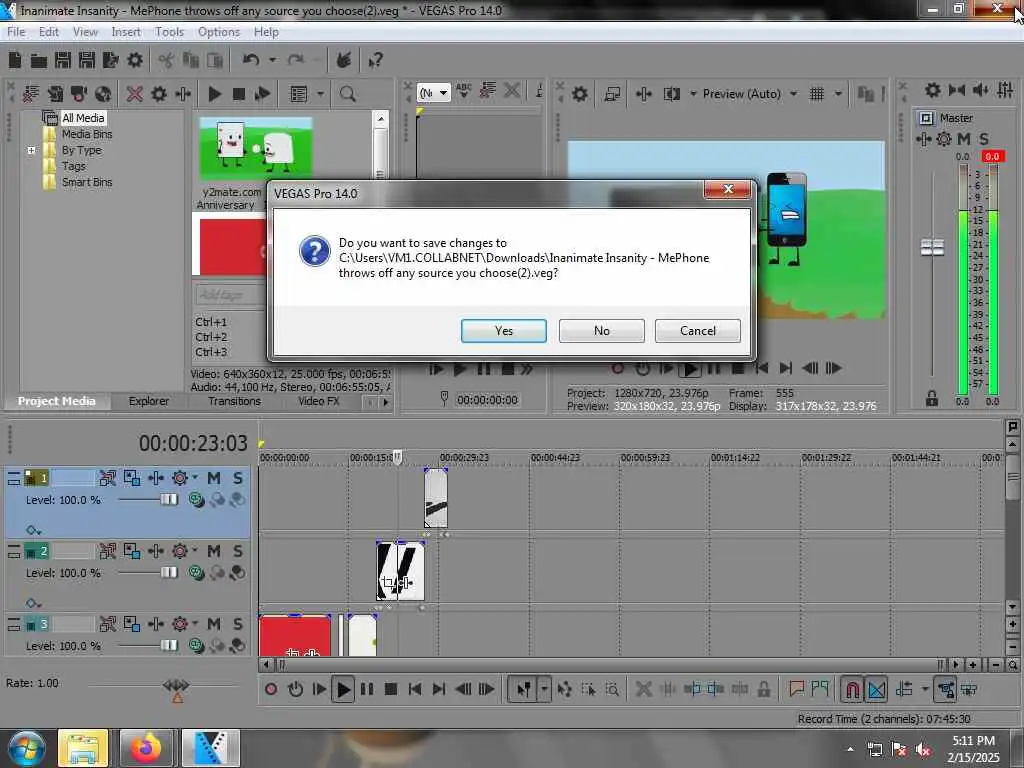The height and width of the screenshot is (768, 1024).
Task: Open Track Motion icon on track 1
Action: (131, 478)
